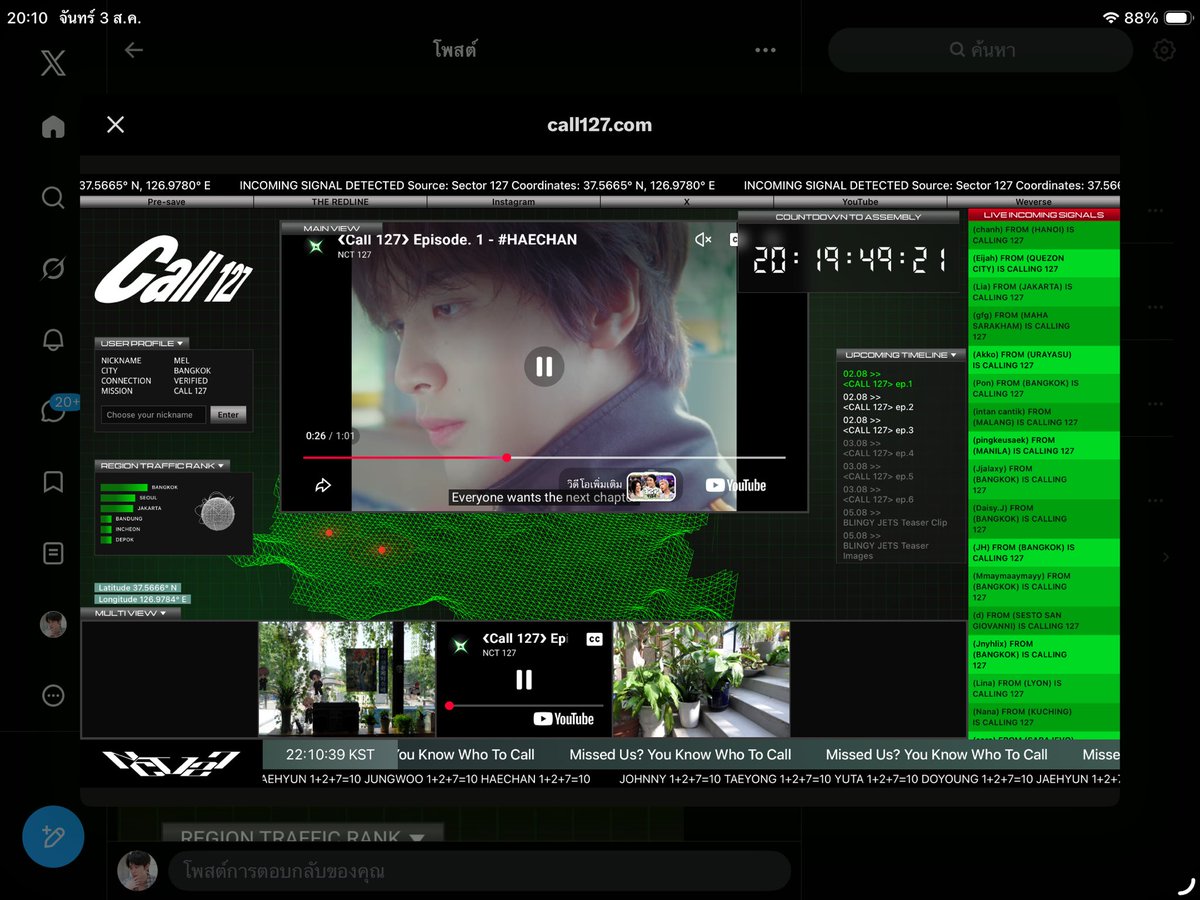Click the call127.com title in the browser header
Screen dimensions: 1200x900
point(600,125)
